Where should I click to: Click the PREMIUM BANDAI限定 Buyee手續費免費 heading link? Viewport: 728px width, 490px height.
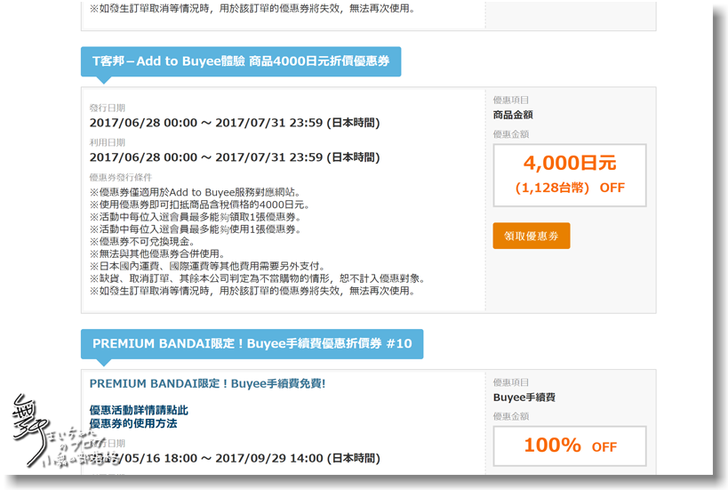(x=207, y=383)
